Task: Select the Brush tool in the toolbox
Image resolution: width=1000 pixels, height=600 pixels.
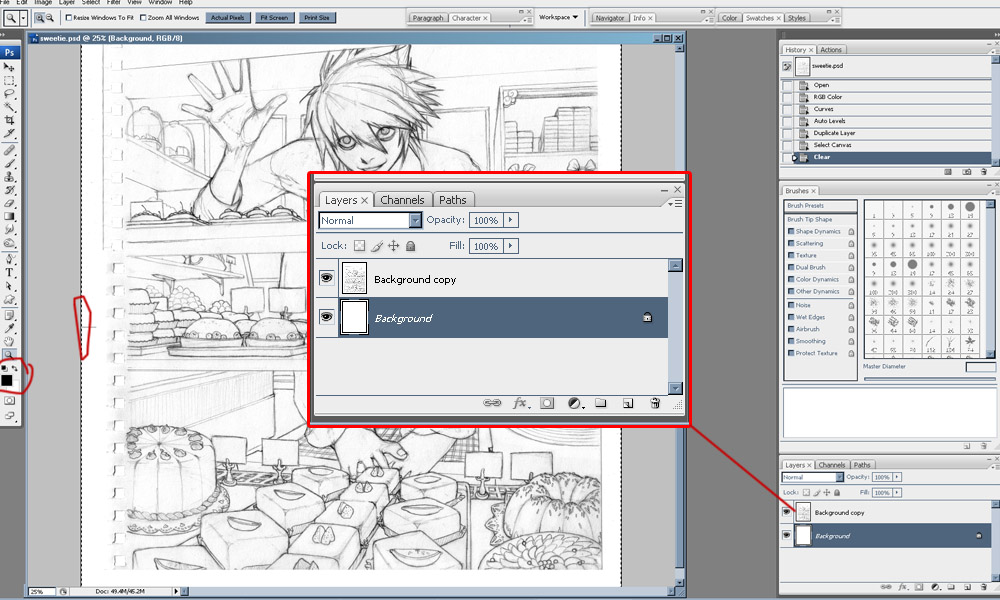Action: pos(9,164)
